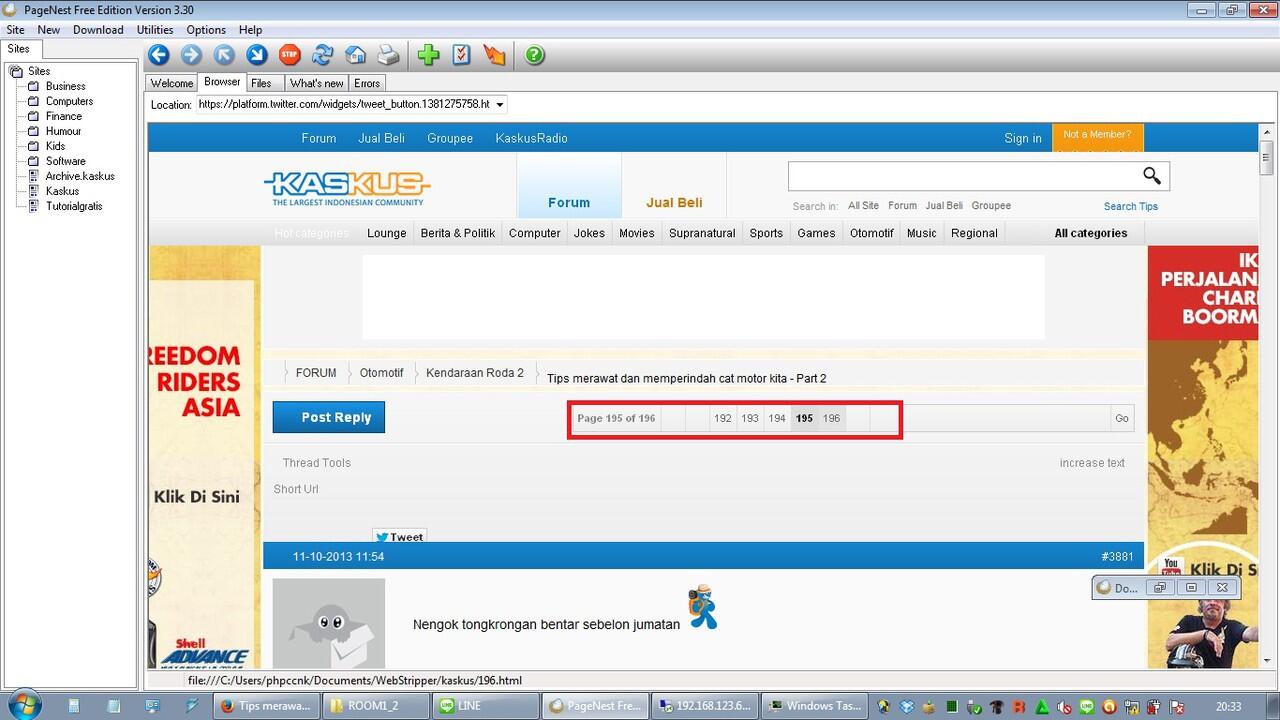
Task: Click the magnifier search icon on Kaskus
Action: point(1152,176)
